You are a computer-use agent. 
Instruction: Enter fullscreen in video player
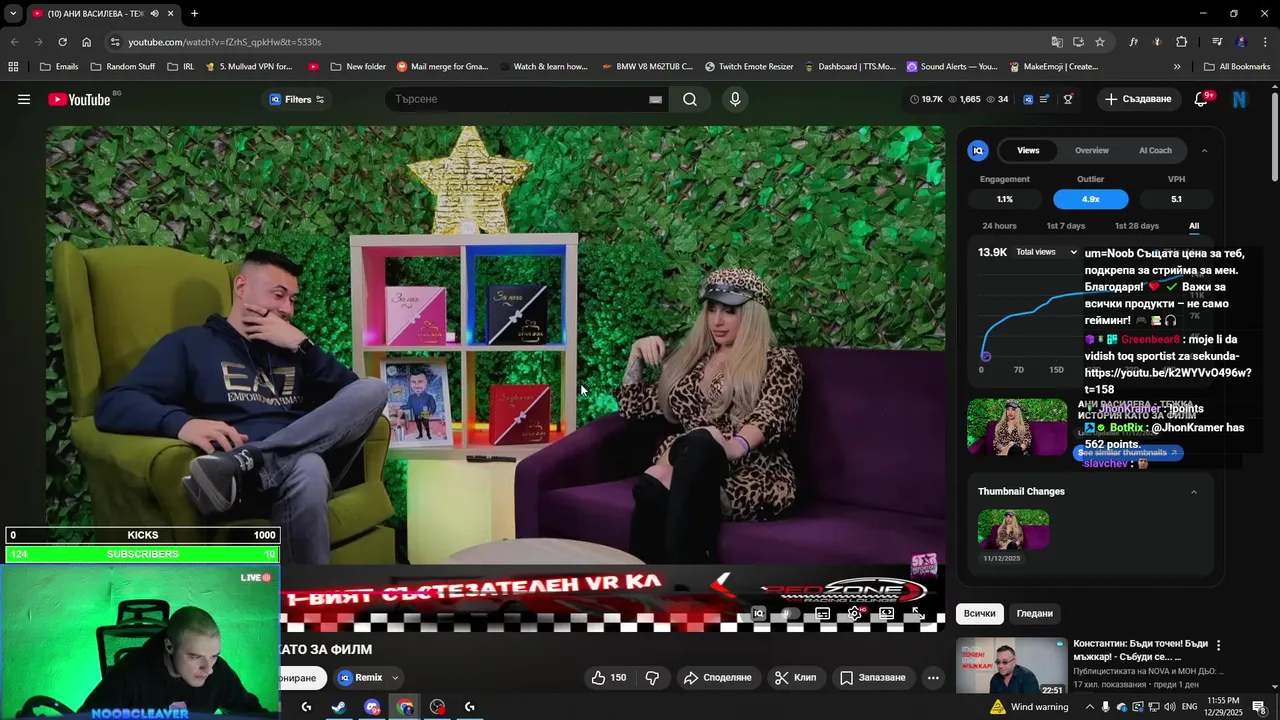[918, 613]
